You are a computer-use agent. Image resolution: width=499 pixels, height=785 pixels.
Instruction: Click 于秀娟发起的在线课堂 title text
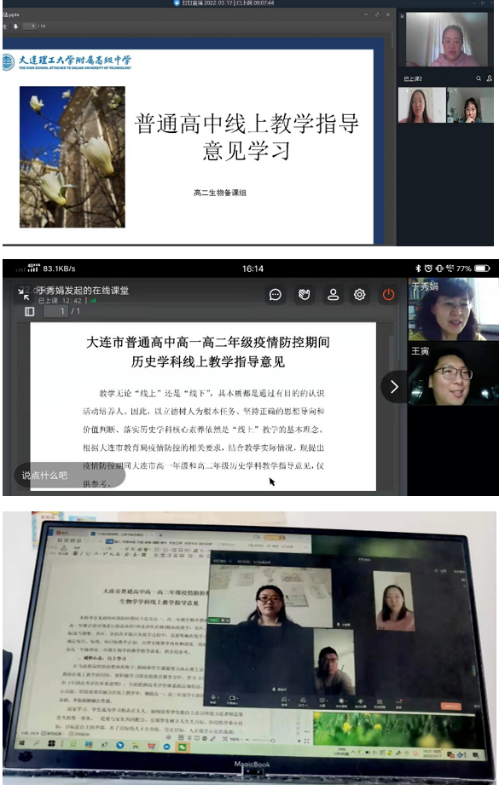(x=83, y=290)
